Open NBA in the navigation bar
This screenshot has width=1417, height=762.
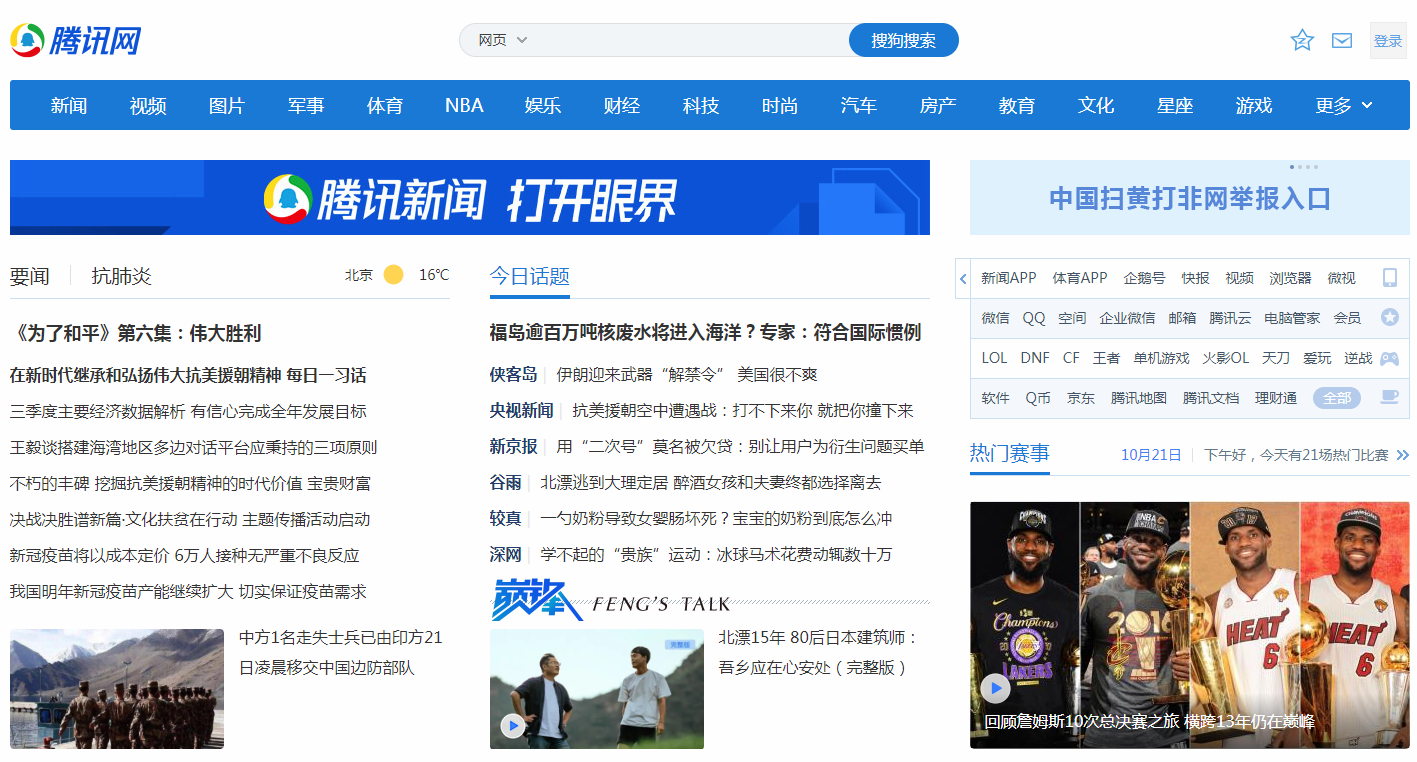pyautogui.click(x=464, y=105)
